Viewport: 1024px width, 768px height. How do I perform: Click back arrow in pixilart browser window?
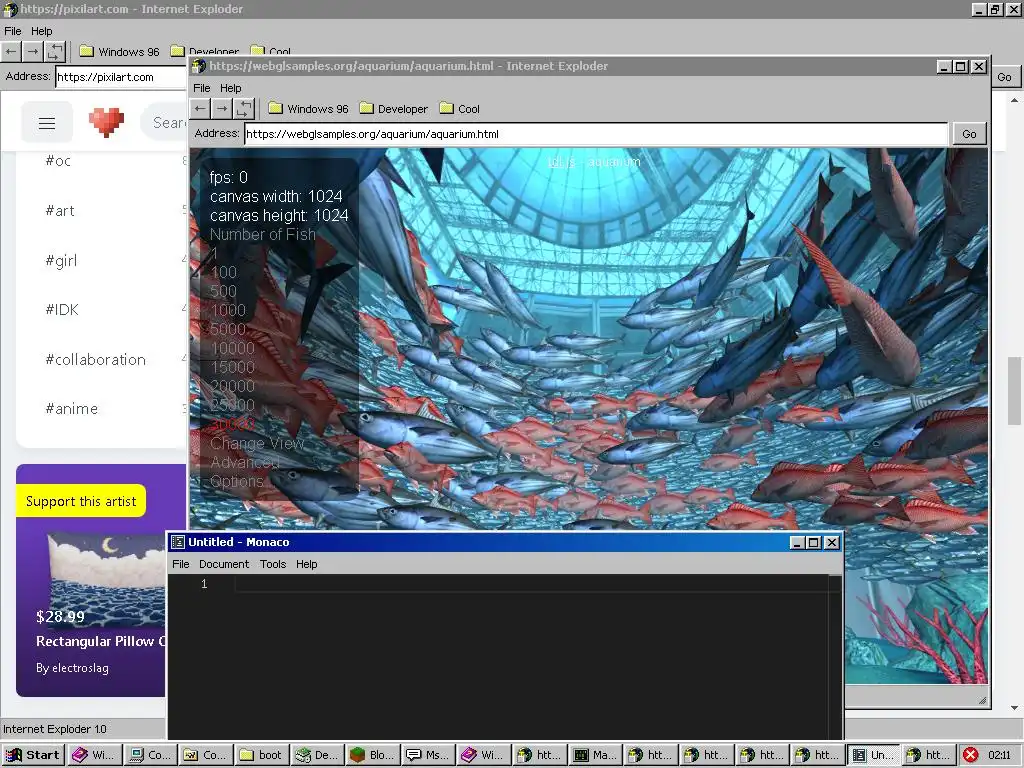(x=11, y=51)
